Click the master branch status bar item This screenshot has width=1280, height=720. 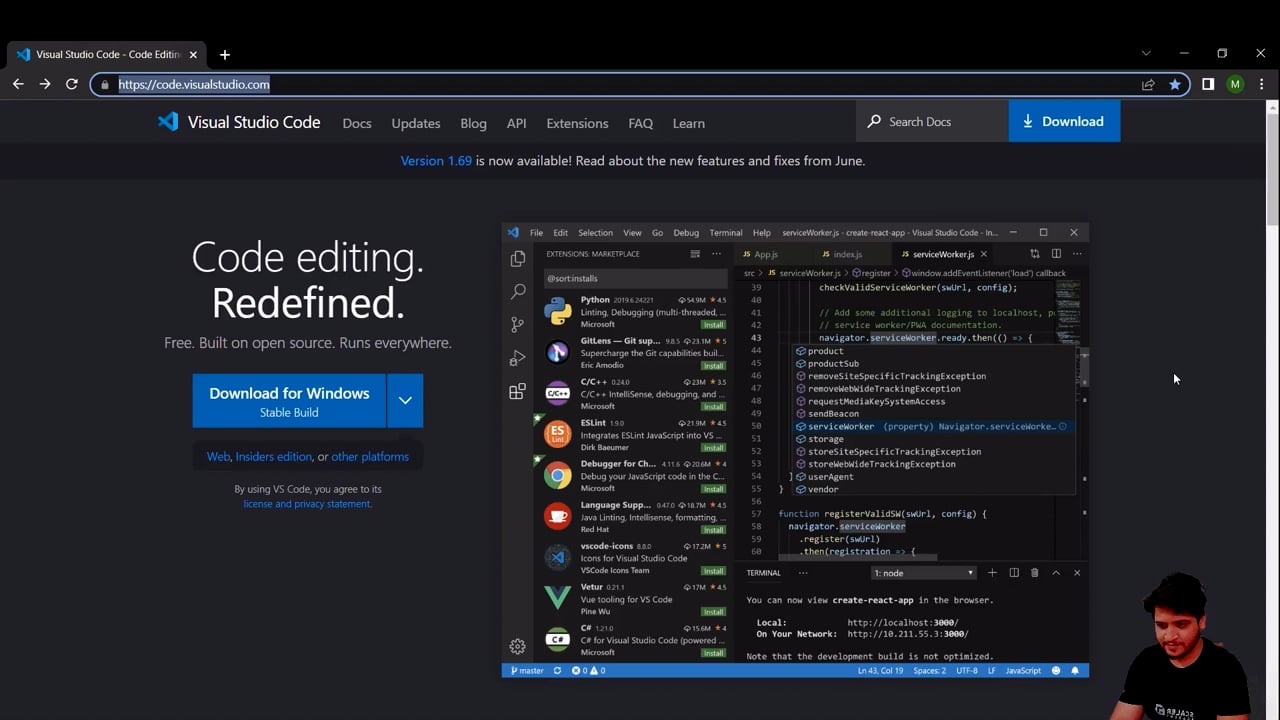click(x=527, y=671)
